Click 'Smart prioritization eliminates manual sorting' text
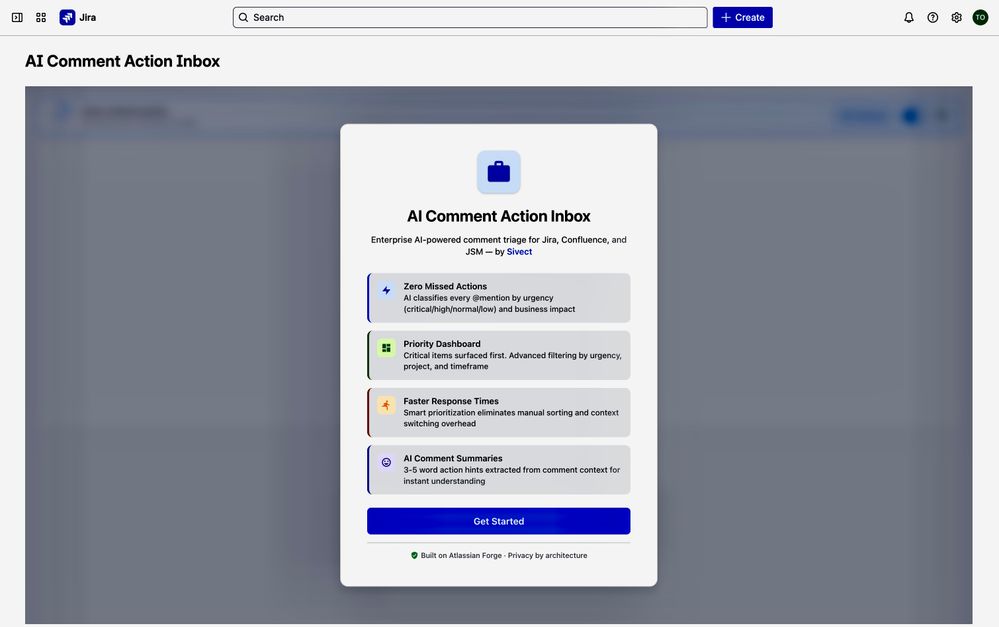The image size is (999, 627). 511,418
